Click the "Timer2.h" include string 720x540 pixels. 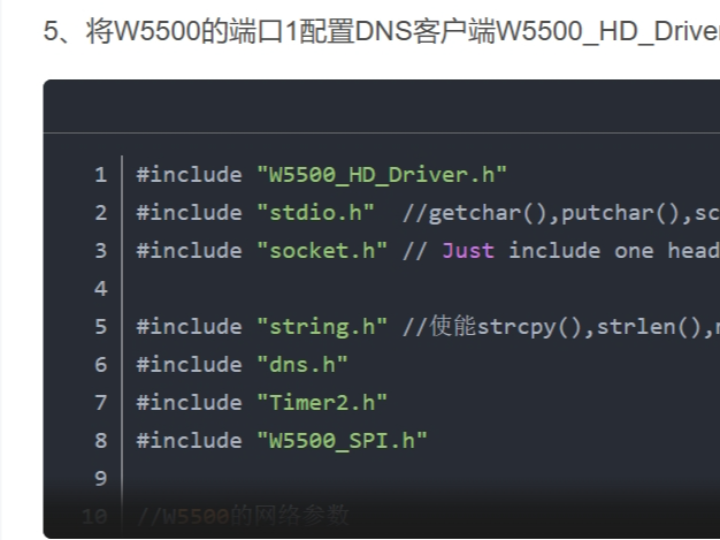(322, 403)
